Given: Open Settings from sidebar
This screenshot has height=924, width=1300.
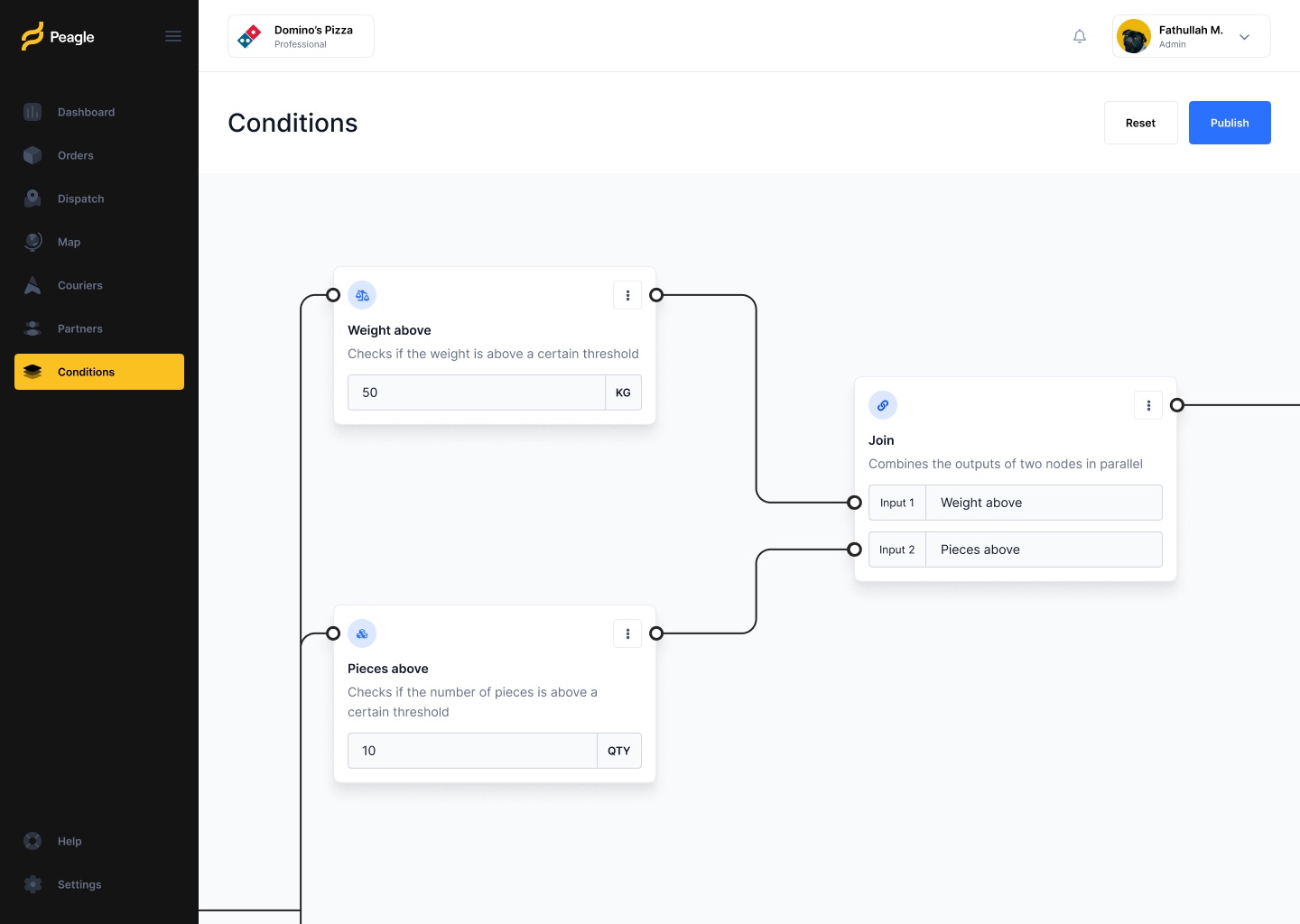Looking at the screenshot, I should [x=99, y=884].
